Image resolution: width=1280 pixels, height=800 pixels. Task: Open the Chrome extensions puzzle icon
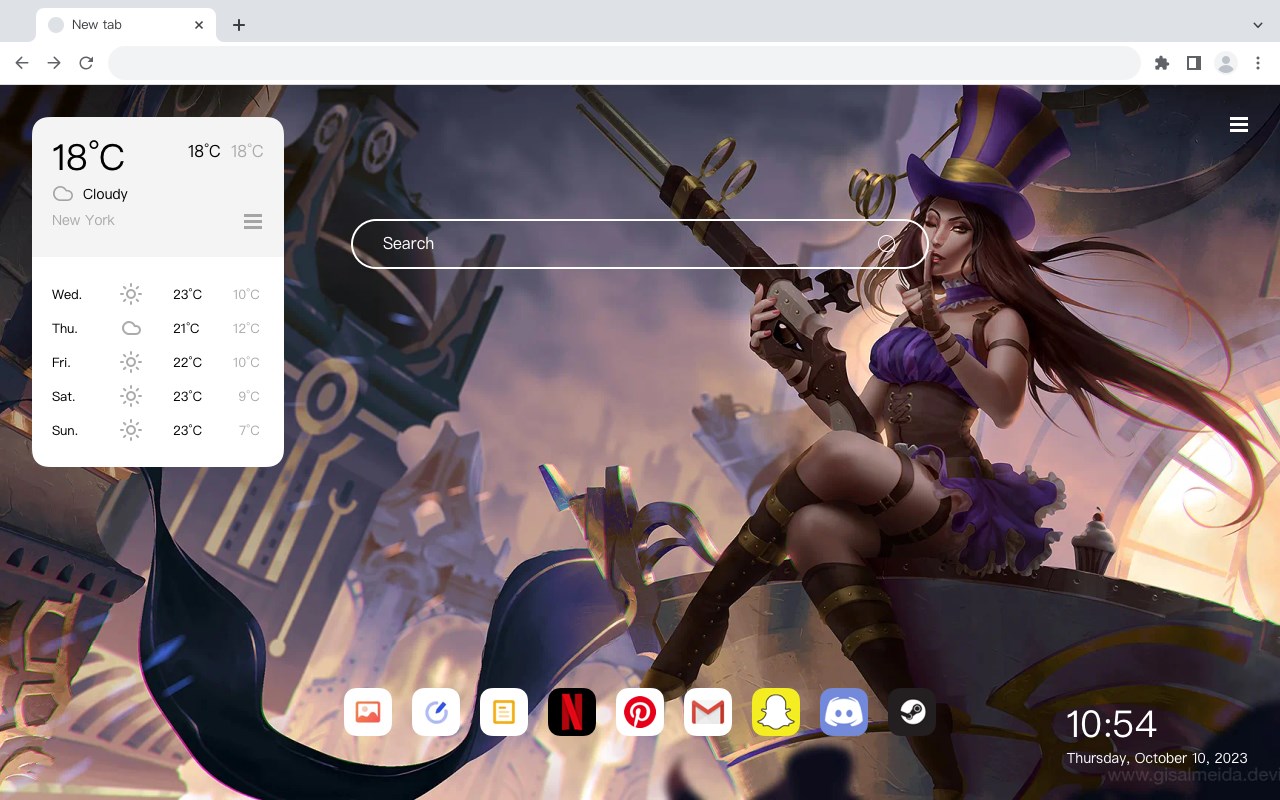pyautogui.click(x=1161, y=63)
